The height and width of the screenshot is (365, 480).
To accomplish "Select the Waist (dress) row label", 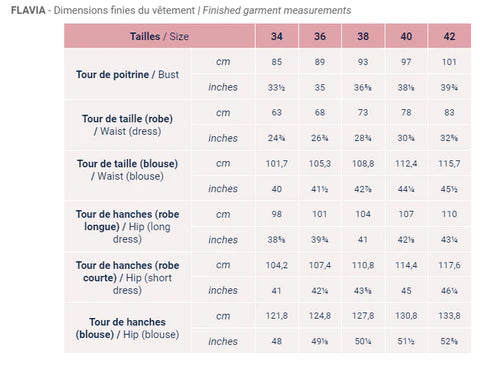I will click(127, 125).
